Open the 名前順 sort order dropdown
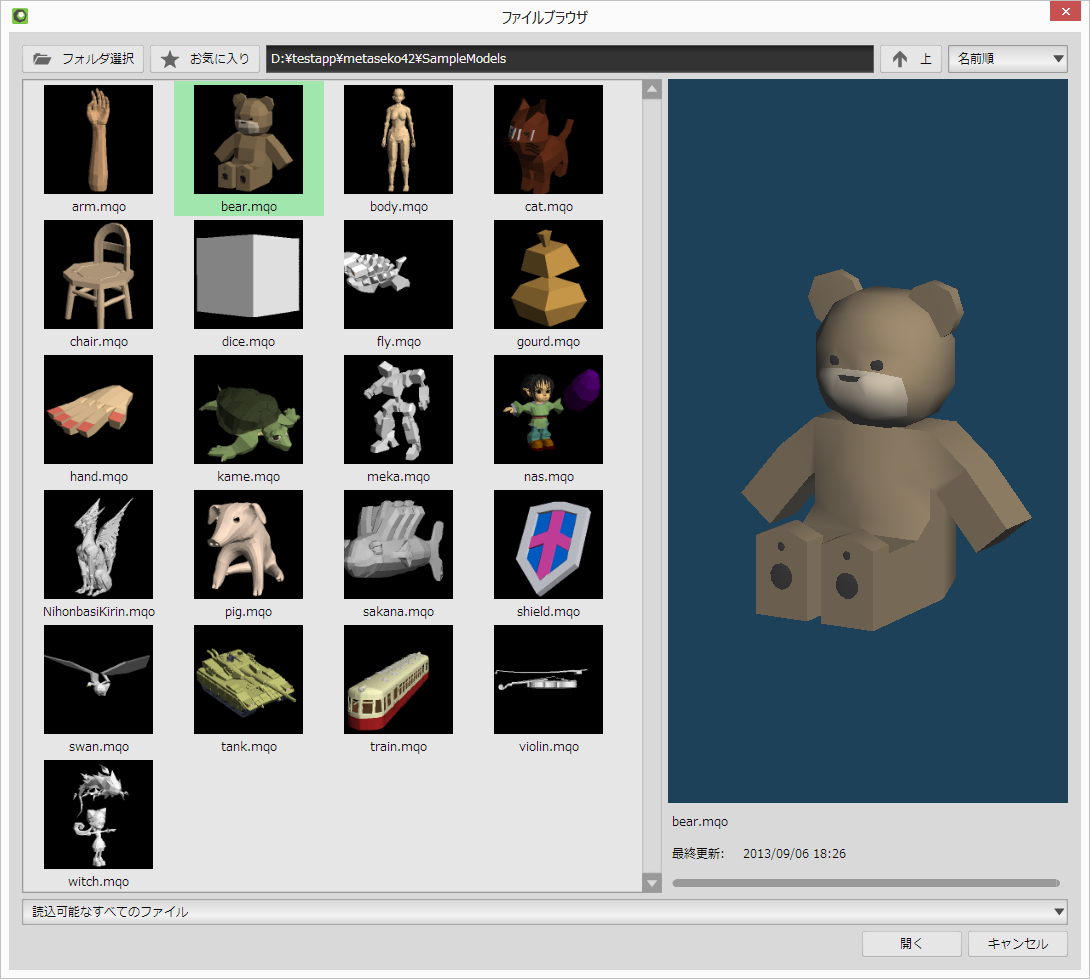This screenshot has height=979, width=1090. click(x=1008, y=59)
